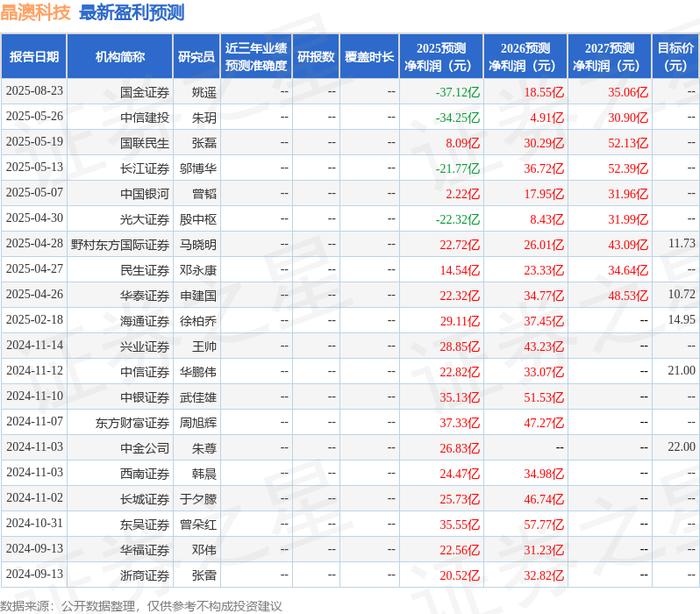
Task: Select target price 14.95
Action: pyautogui.click(x=682, y=320)
